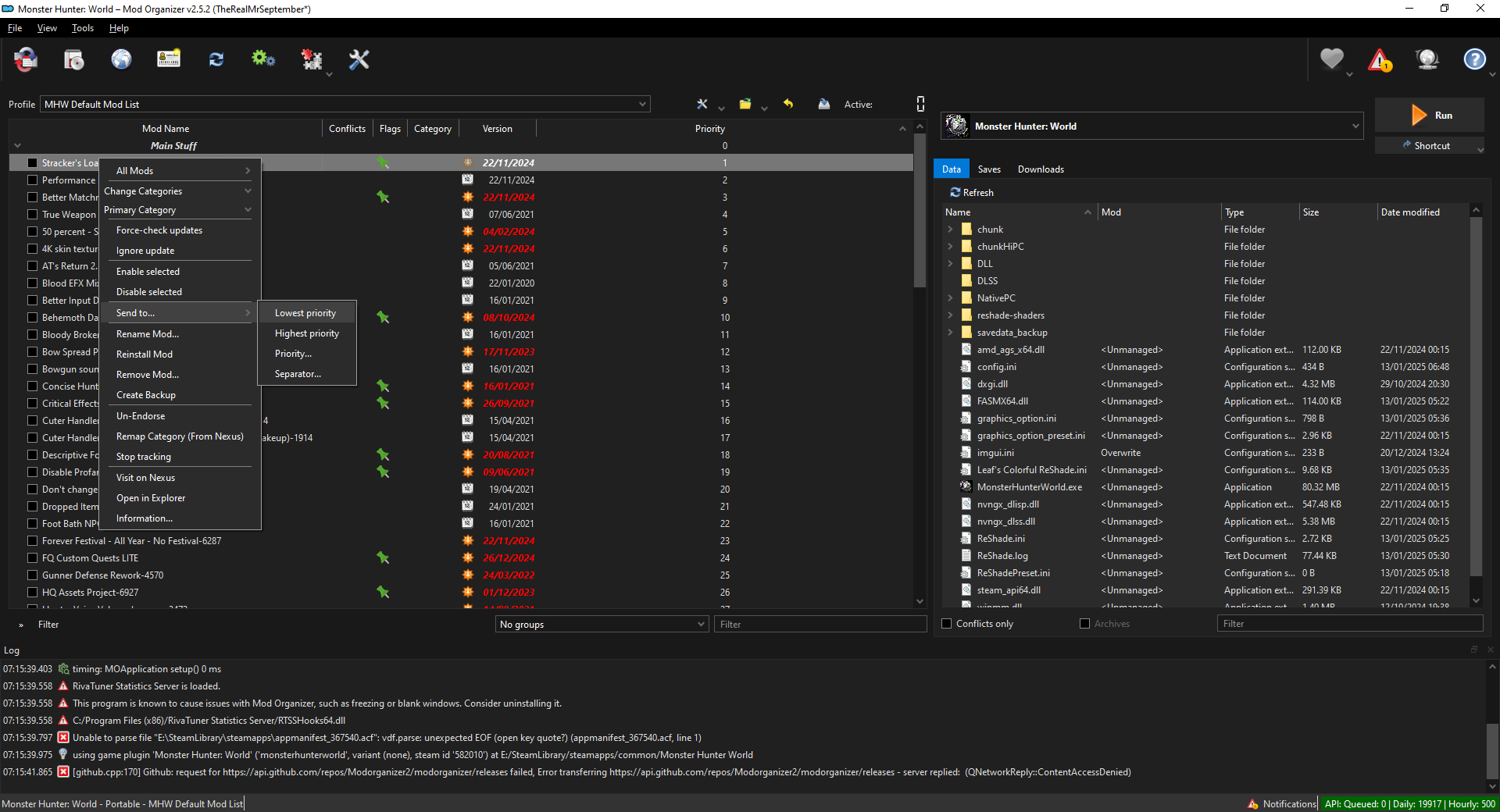Click the yellow restore backup arrow icon

pos(788,104)
